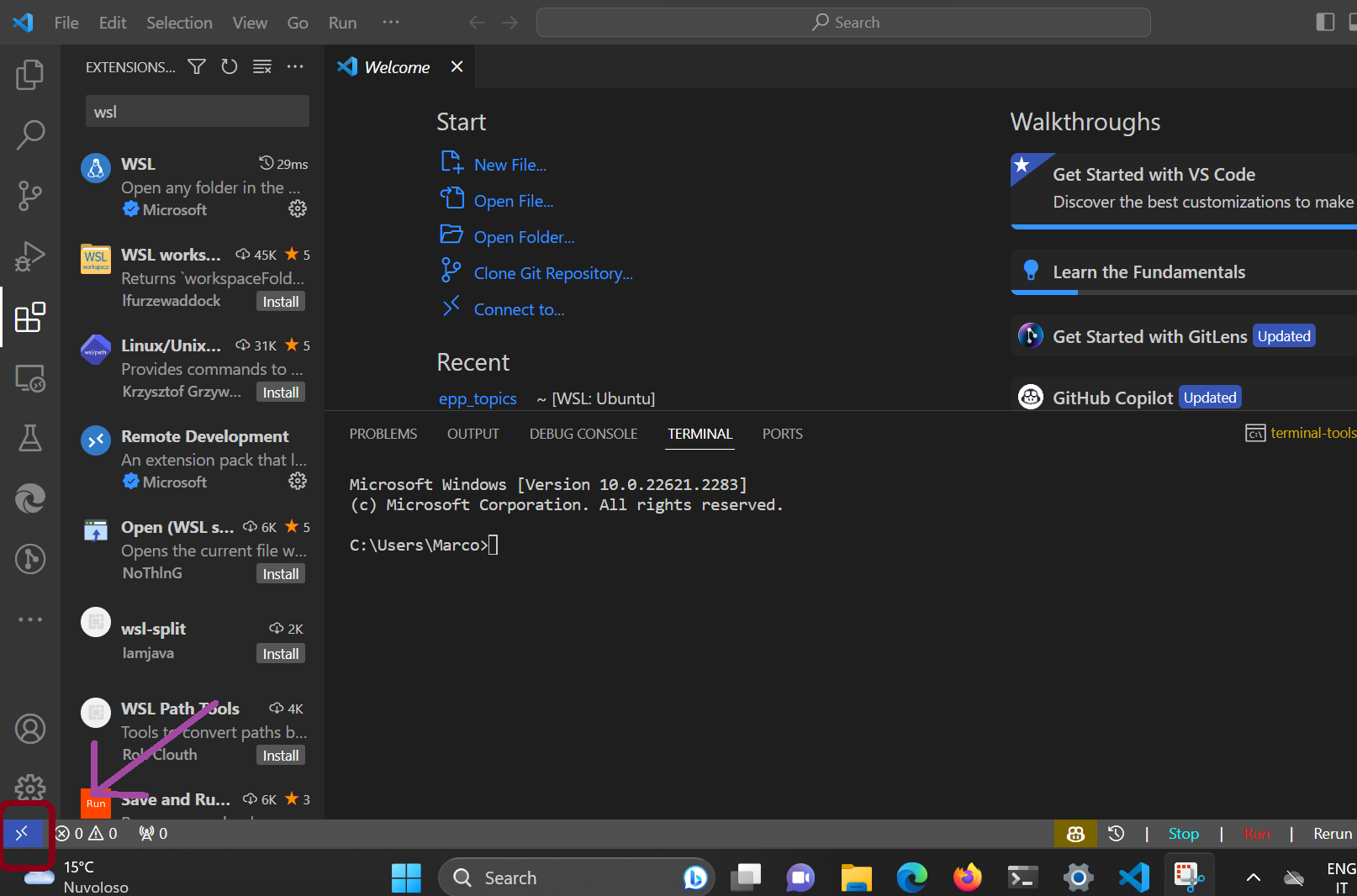Open the Go menu

coord(298,23)
